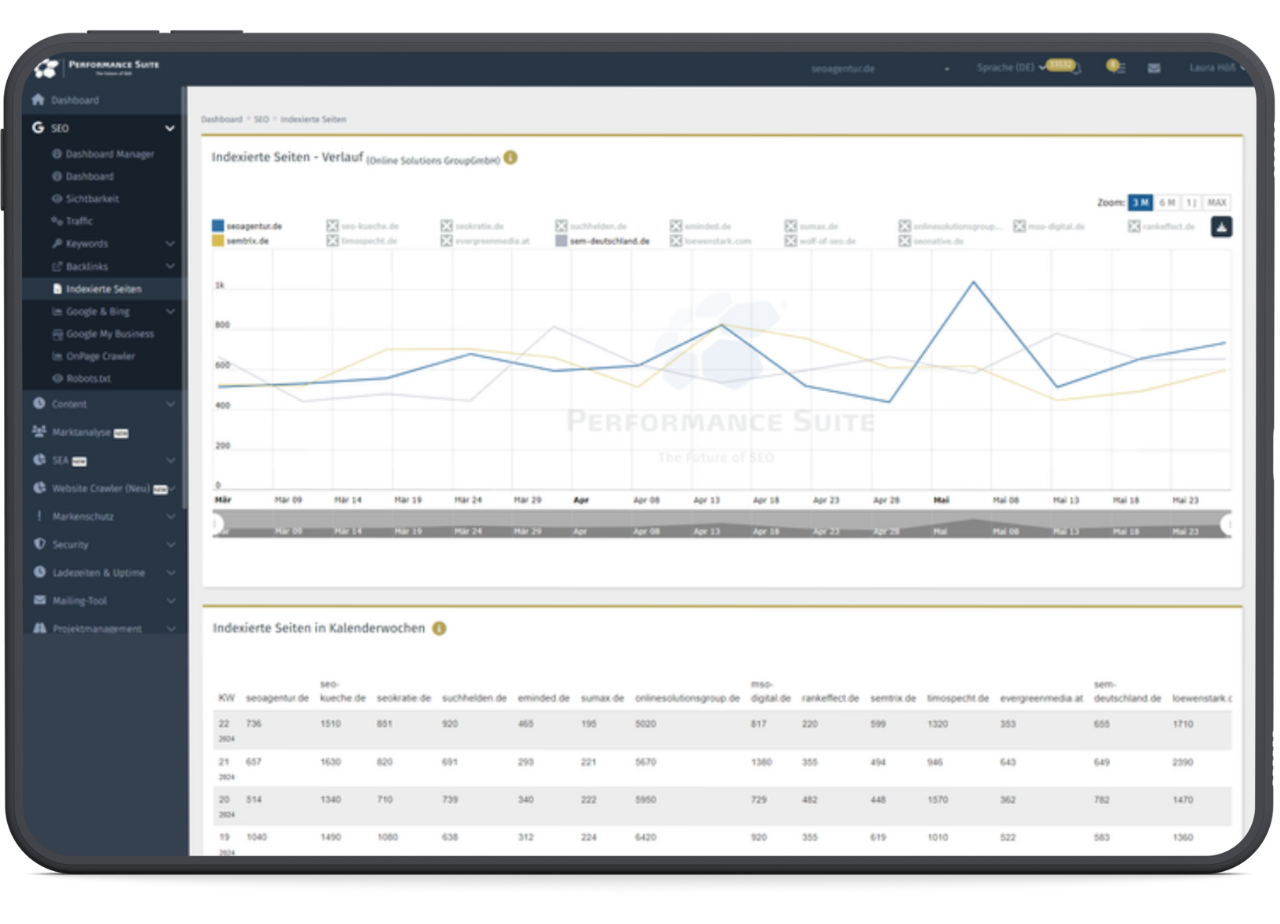Click the Indexierte Seiten page icon
This screenshot has height=924, width=1280.
pyautogui.click(x=57, y=289)
